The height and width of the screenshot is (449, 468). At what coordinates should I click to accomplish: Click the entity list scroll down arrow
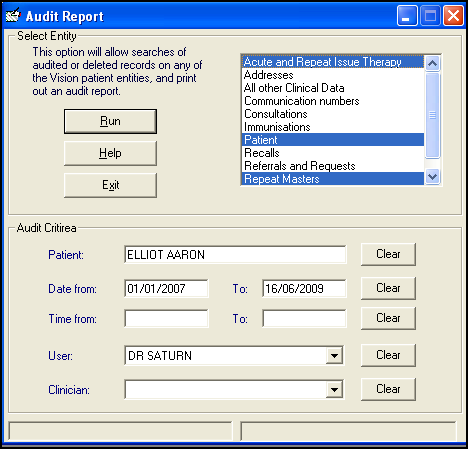click(x=433, y=177)
